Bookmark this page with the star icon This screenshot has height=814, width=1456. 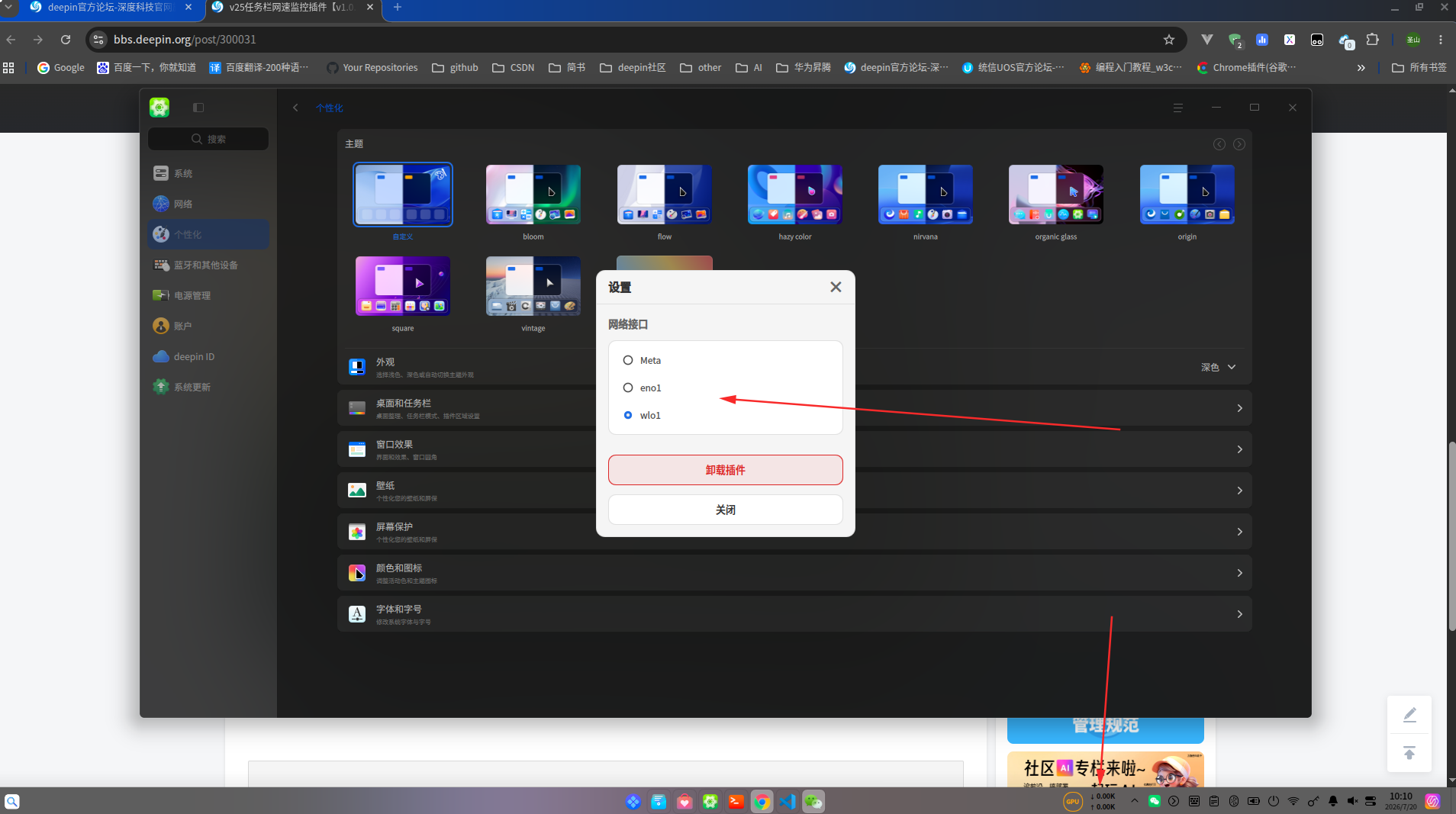pyautogui.click(x=1168, y=40)
